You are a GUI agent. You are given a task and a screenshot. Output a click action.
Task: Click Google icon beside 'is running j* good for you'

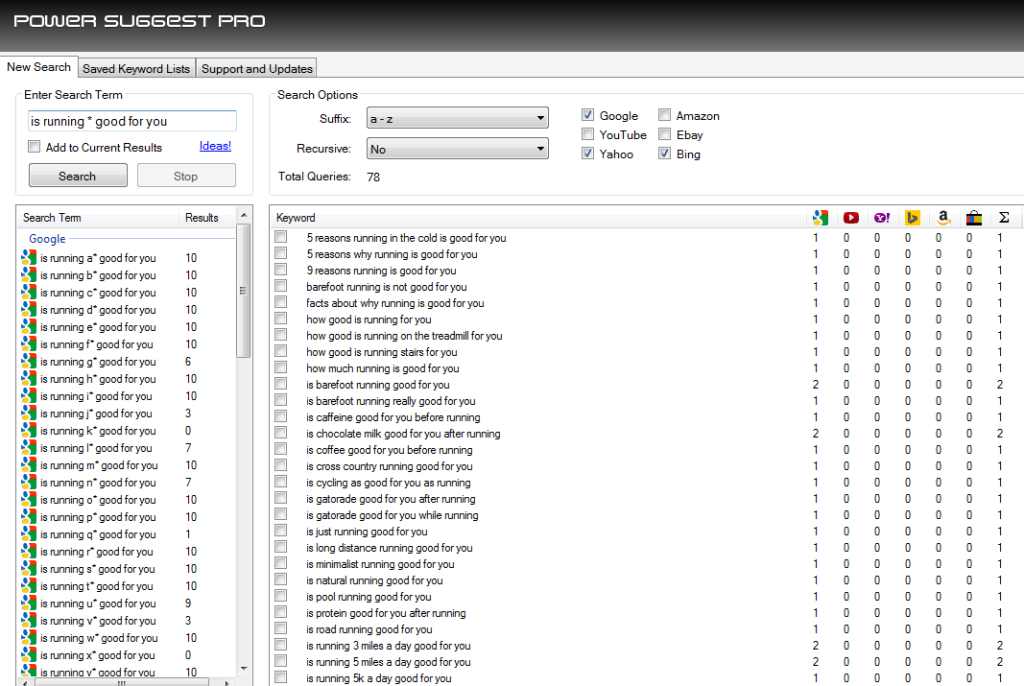coord(29,414)
